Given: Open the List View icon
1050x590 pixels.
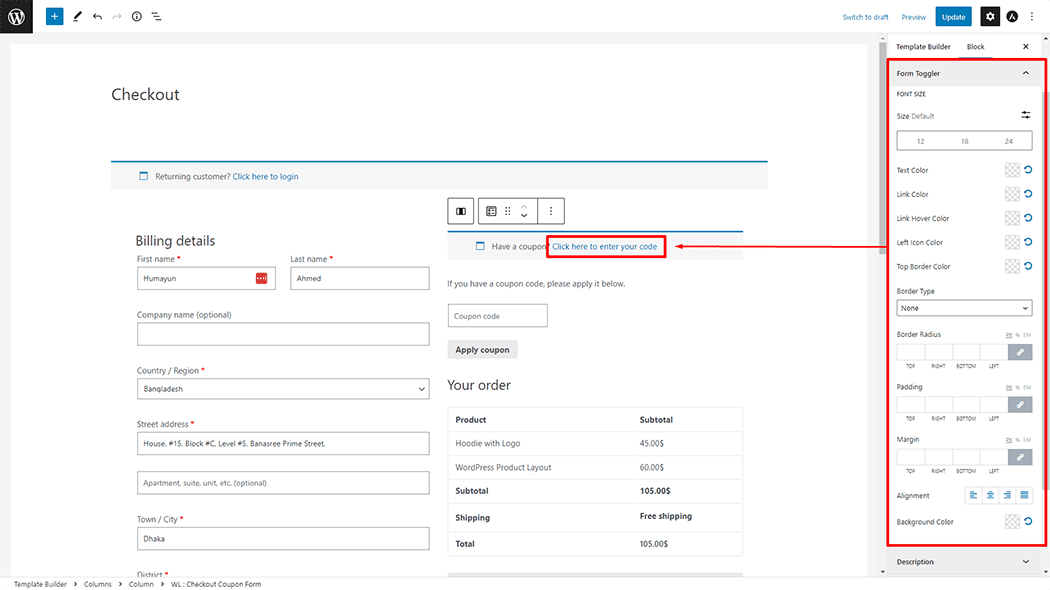Looking at the screenshot, I should tap(157, 17).
